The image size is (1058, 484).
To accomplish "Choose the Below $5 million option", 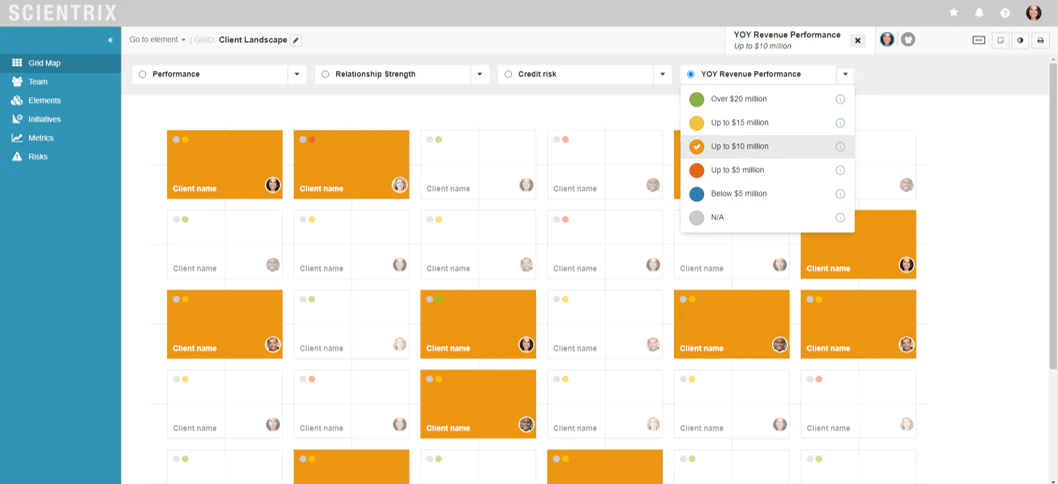I will point(767,194).
